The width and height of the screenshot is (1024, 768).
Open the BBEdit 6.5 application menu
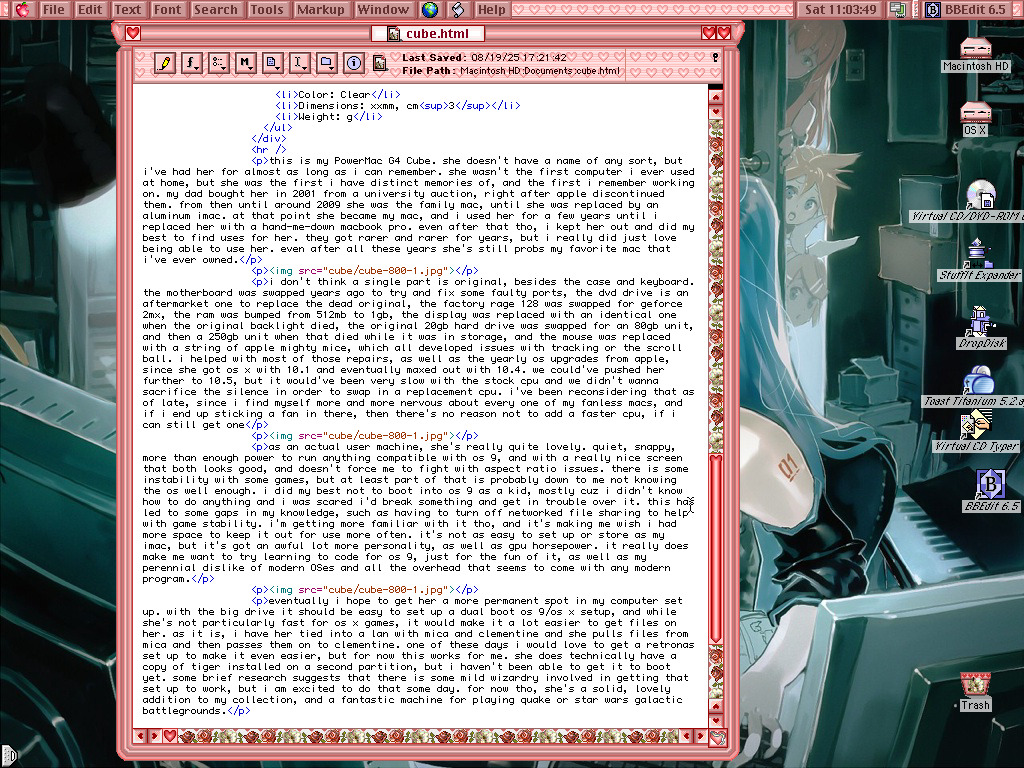click(966, 10)
